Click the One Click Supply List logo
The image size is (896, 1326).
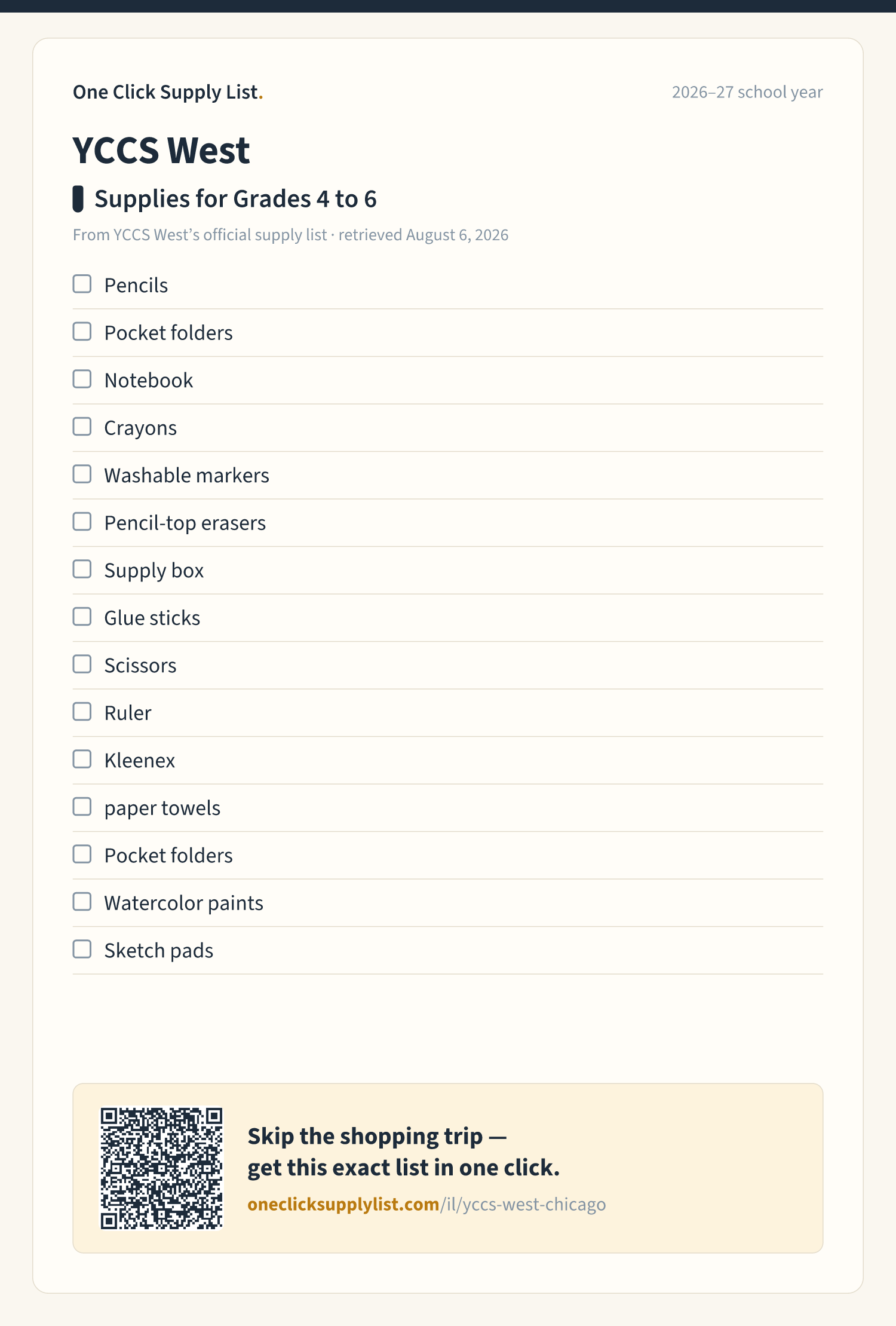[x=168, y=92]
